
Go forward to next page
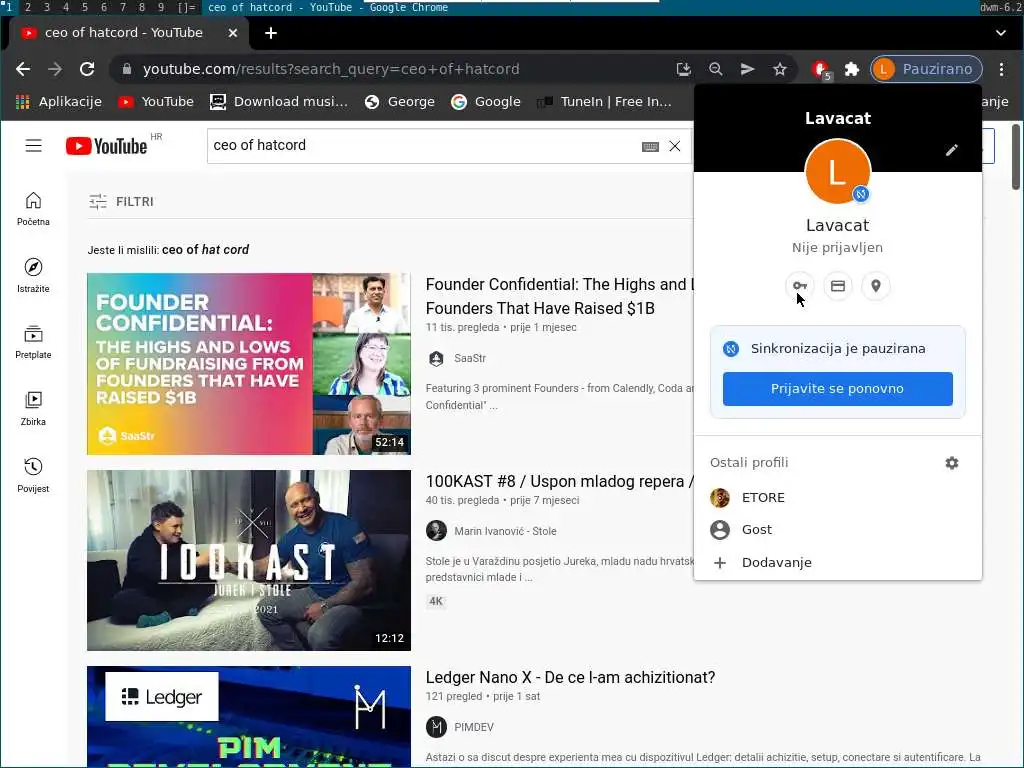(55, 69)
